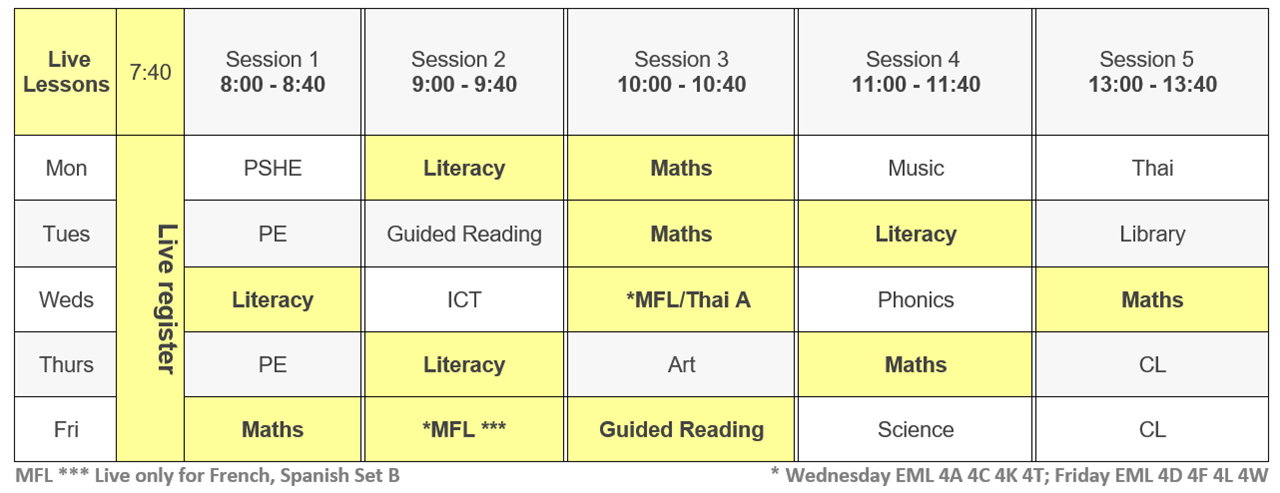Screen dimensions: 1280x493
Task: Select the *MFL/Thai A cell on Wednesday
Action: point(681,299)
